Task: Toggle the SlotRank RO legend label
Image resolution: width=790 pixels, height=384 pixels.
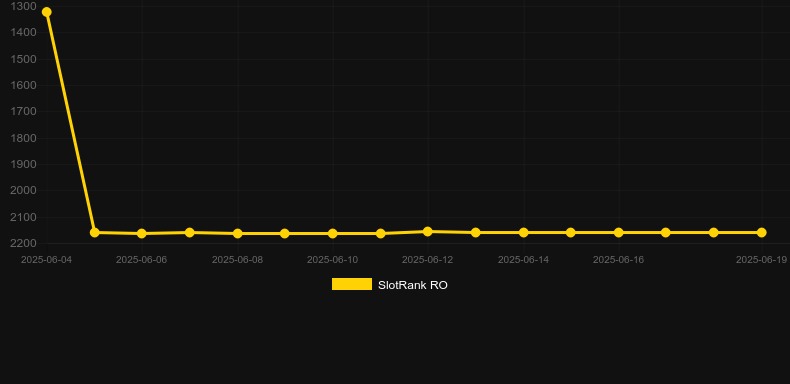Action: 413,285
